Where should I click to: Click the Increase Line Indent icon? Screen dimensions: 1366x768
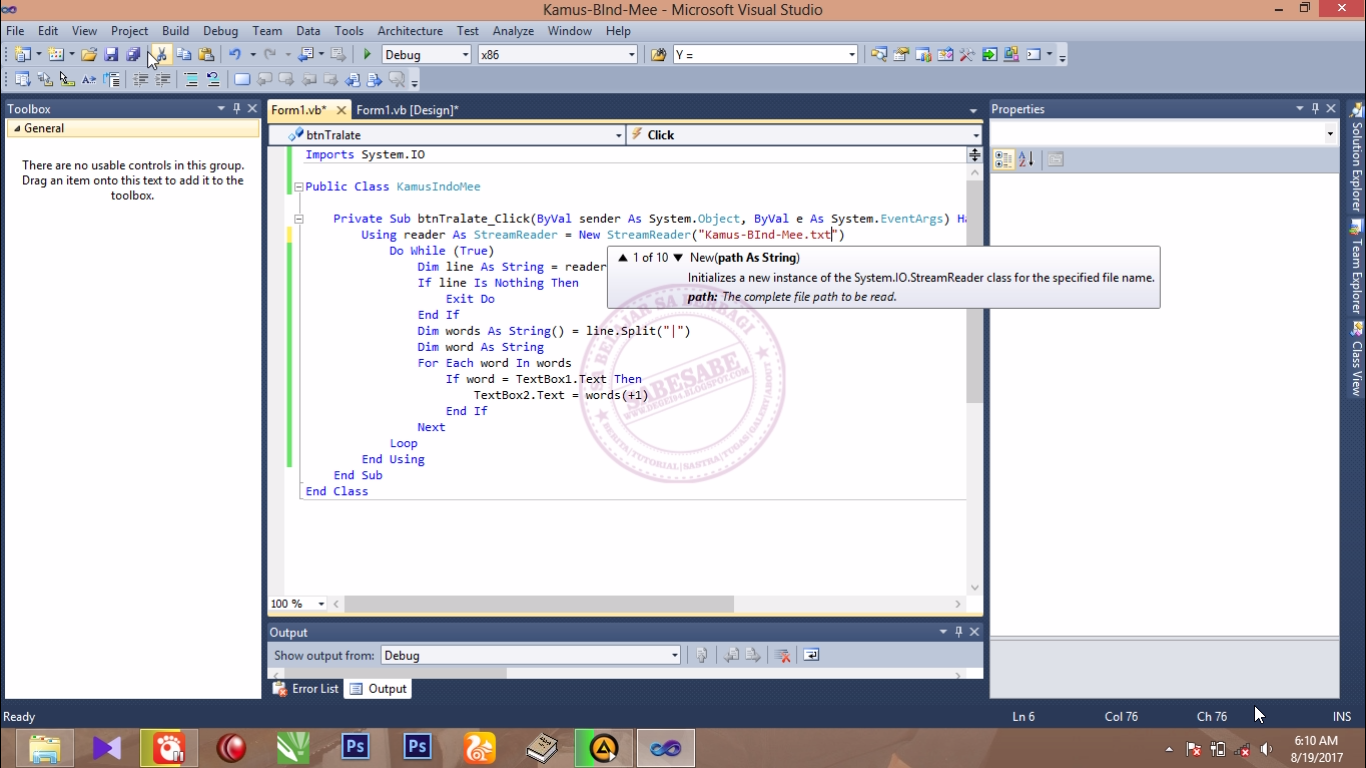coord(163,80)
